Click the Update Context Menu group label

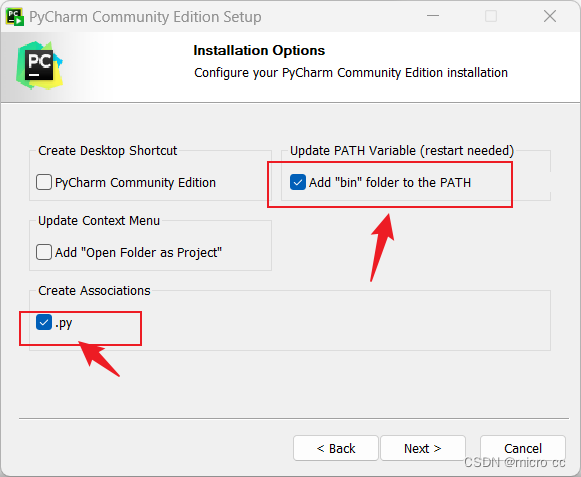point(99,221)
